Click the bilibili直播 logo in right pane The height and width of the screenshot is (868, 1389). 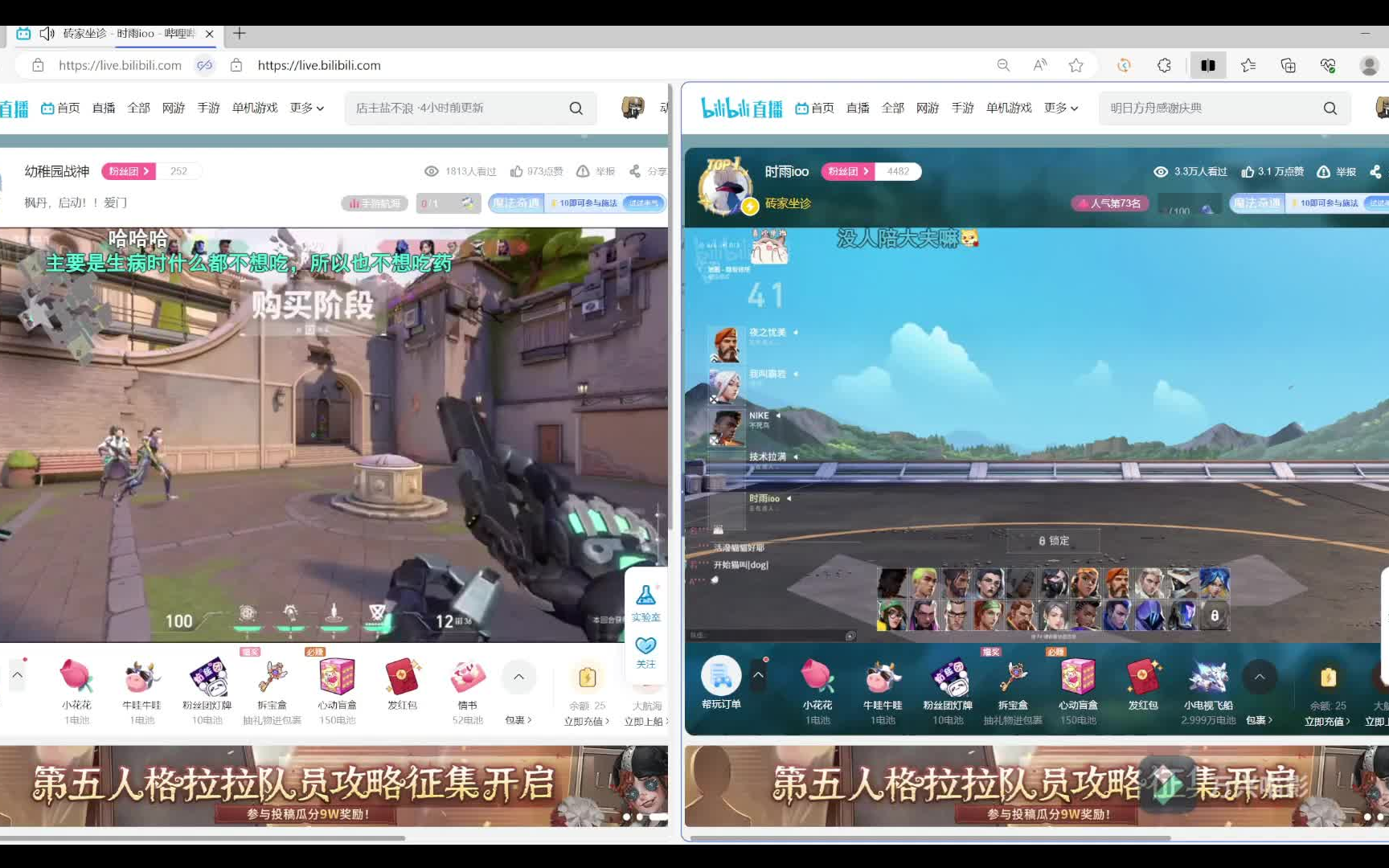click(741, 107)
